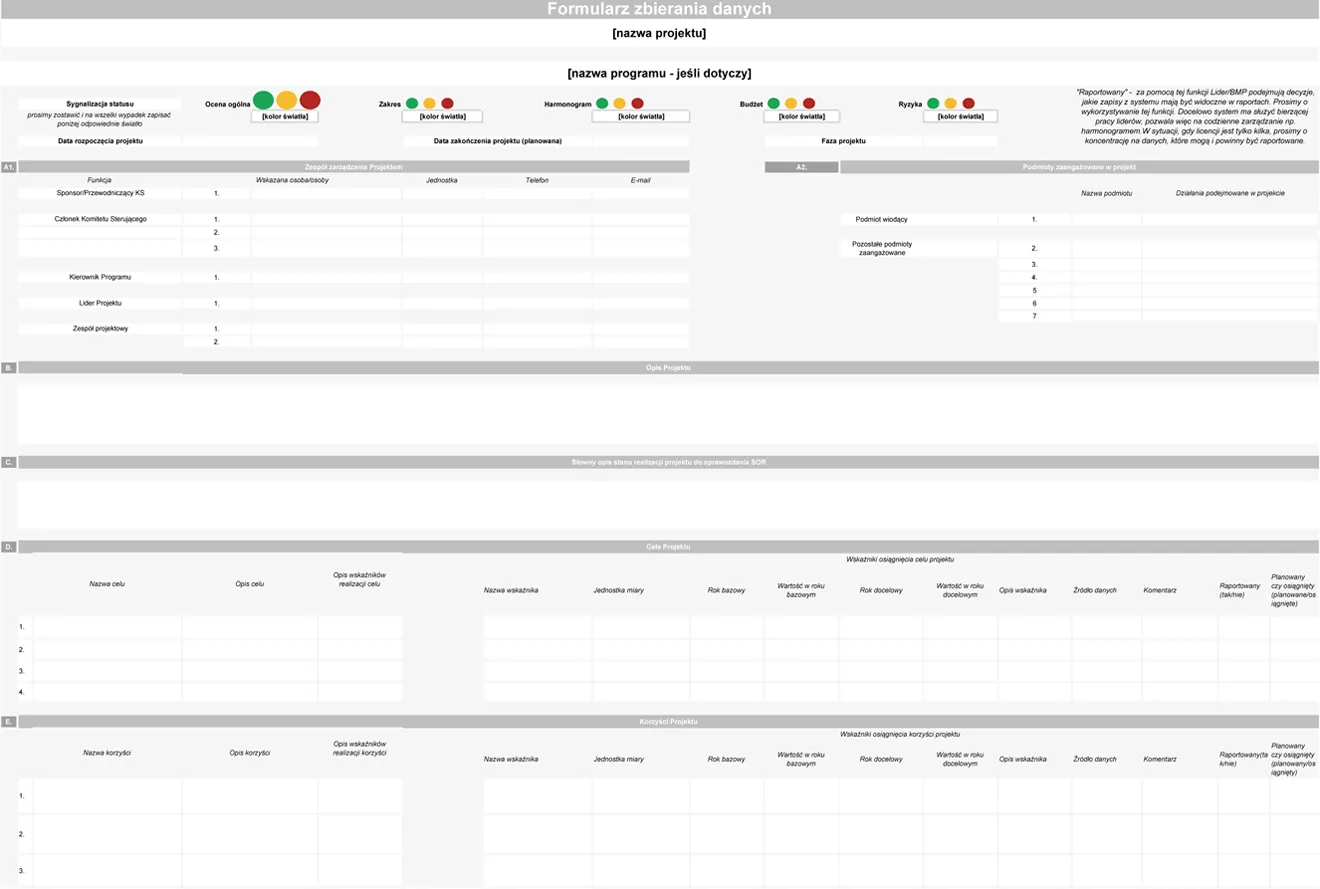Select the red circle beside Zakres
The image size is (1320, 889).
click(x=447, y=103)
